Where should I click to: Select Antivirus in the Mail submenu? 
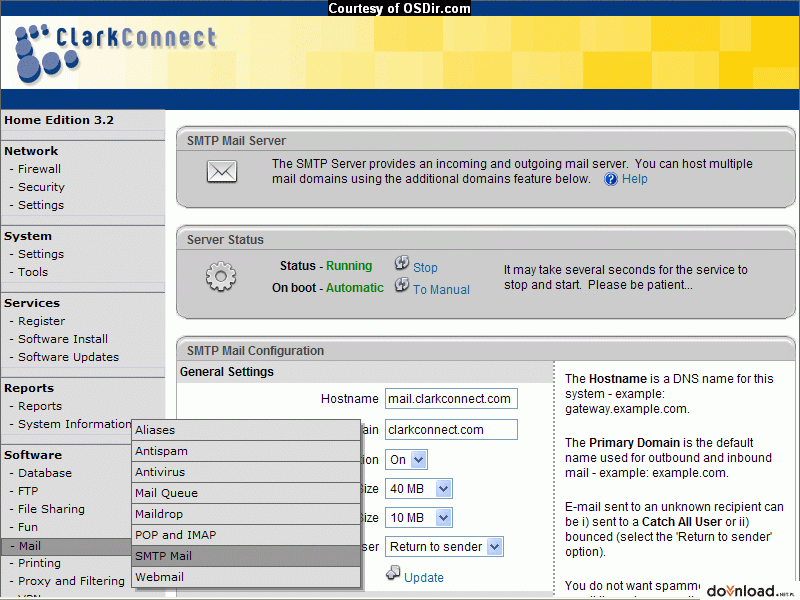tap(246, 472)
